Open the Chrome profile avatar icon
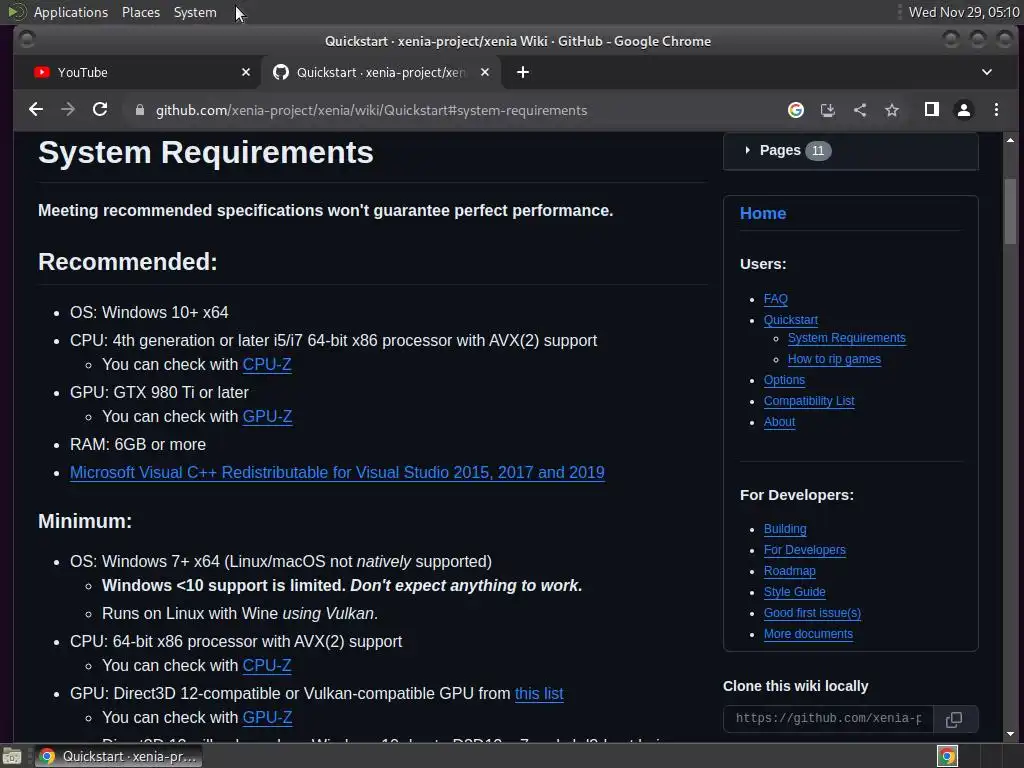The height and width of the screenshot is (768, 1024). [964, 110]
